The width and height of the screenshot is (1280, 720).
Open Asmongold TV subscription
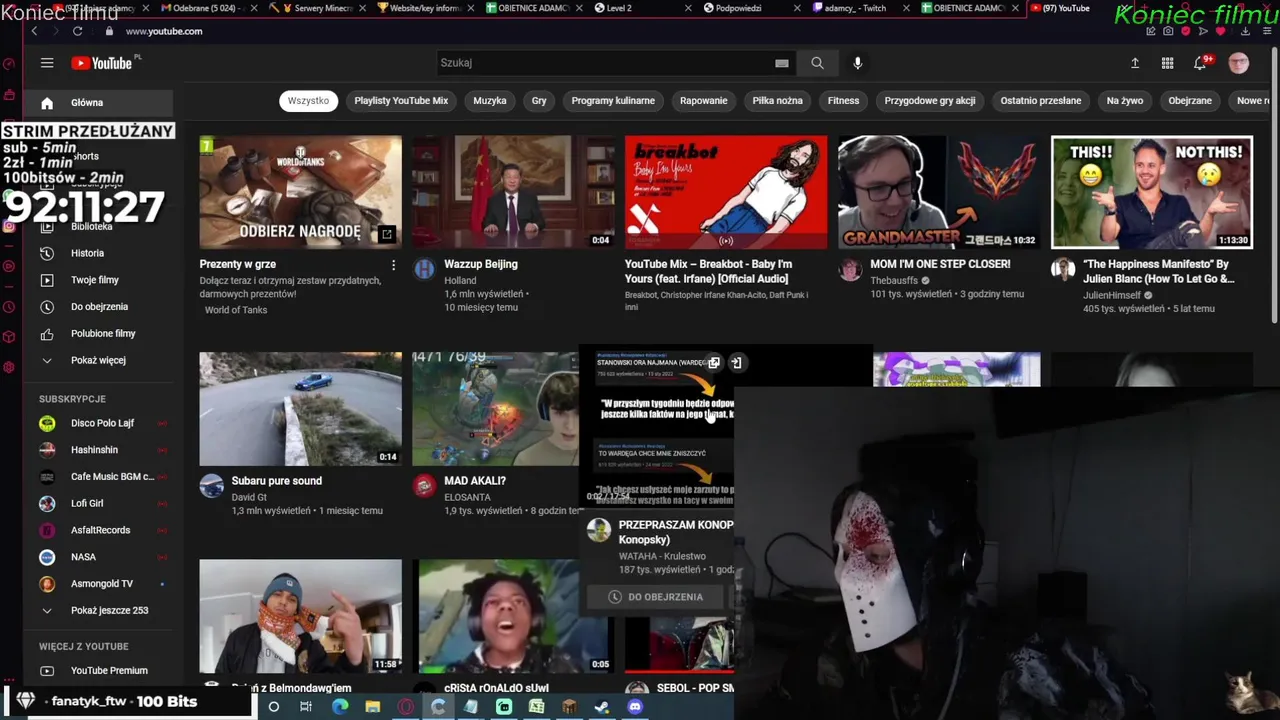tap(98, 584)
